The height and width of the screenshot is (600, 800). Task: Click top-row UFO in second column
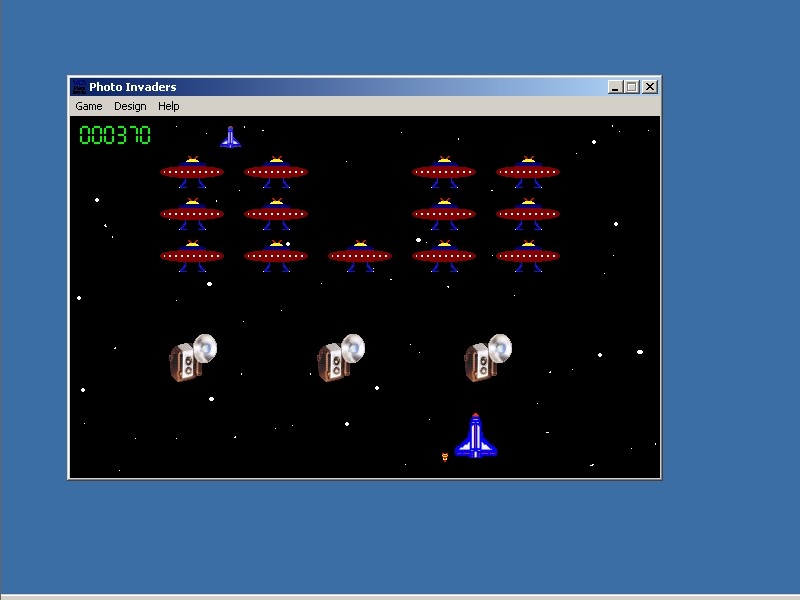point(276,172)
